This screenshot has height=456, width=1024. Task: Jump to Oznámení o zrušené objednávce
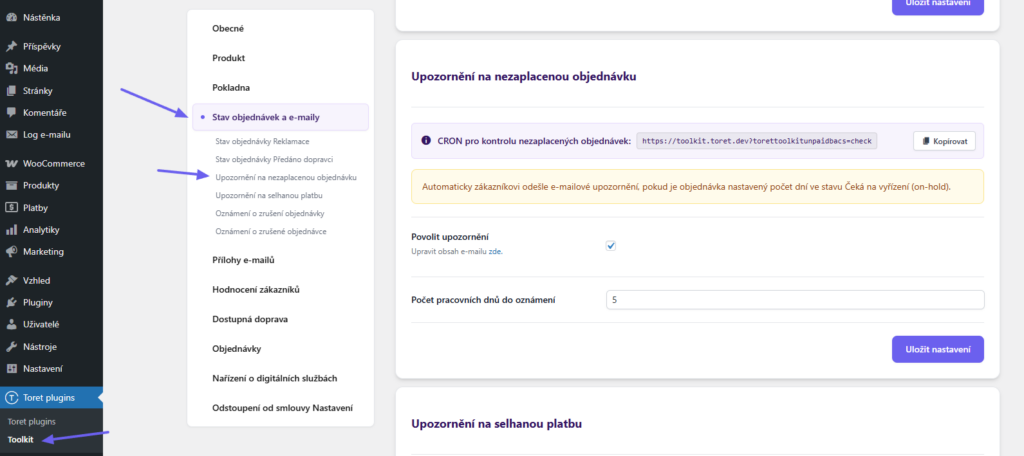point(271,231)
